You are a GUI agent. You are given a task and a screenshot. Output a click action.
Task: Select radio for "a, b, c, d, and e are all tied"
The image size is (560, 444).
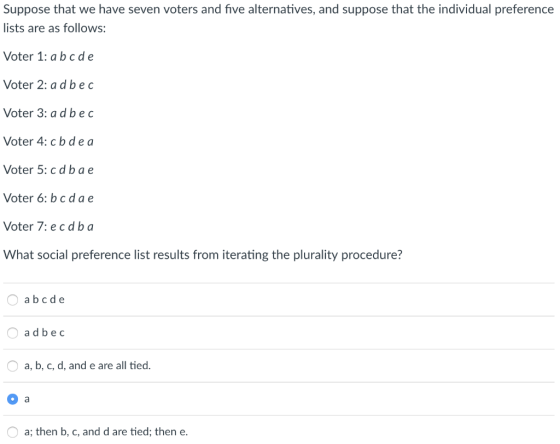point(12,366)
